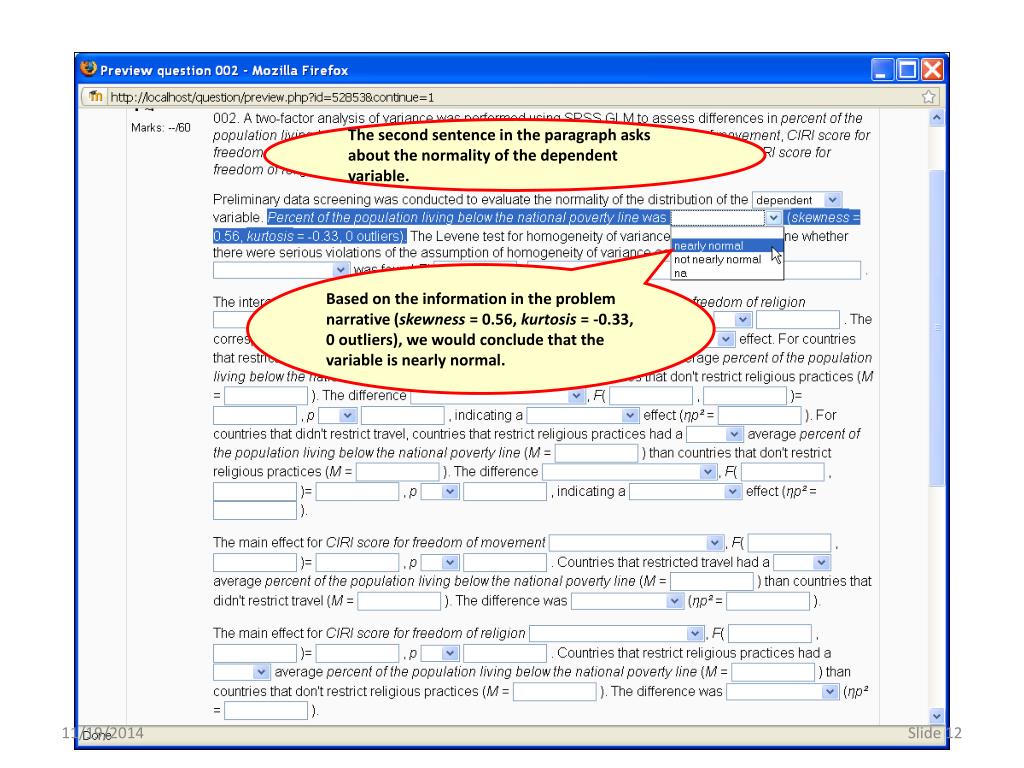The height and width of the screenshot is (768, 1024).
Task: Click the scrollbar up arrow
Action: click(936, 118)
